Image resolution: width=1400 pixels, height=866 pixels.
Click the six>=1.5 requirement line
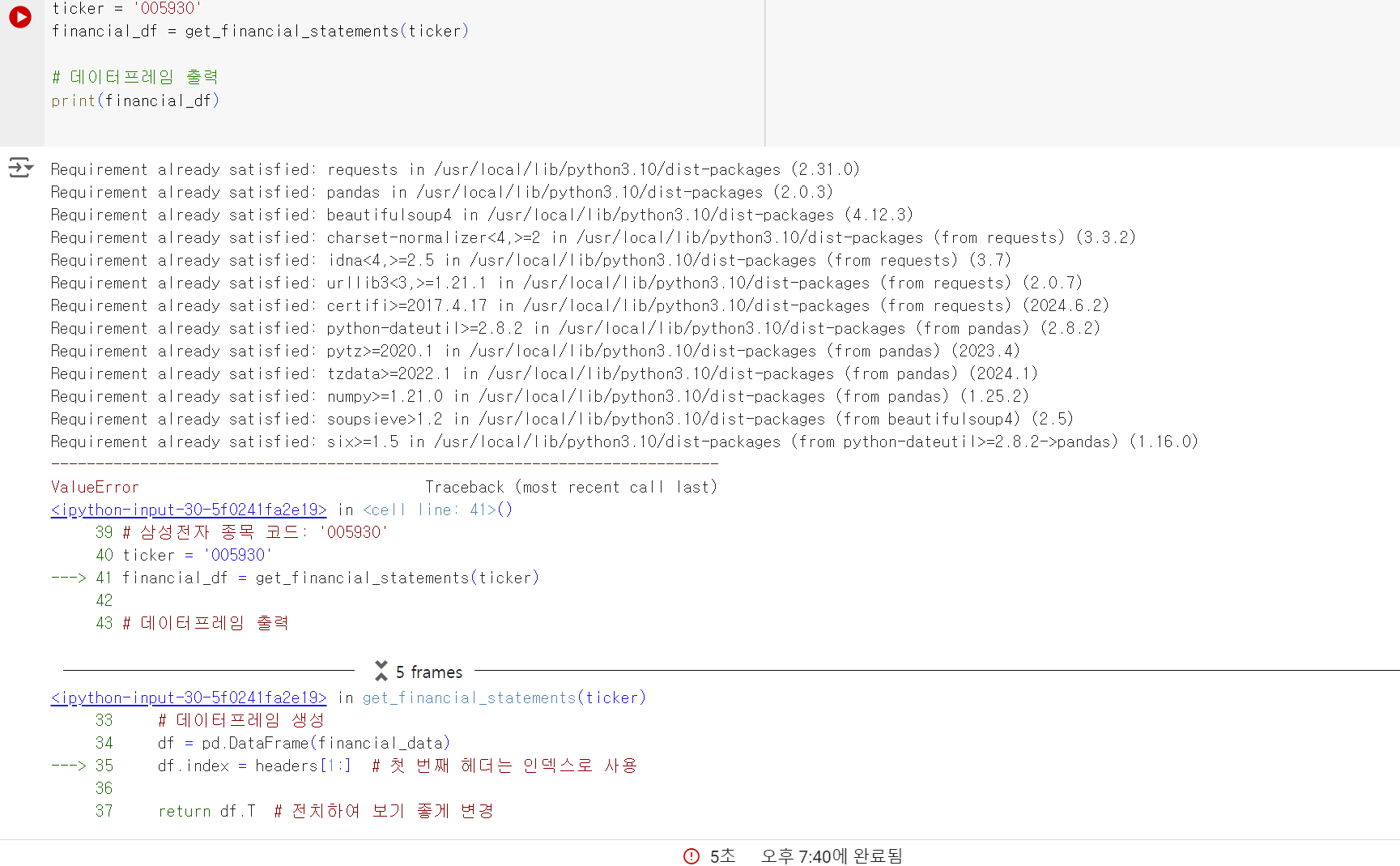pyautogui.click(x=624, y=442)
